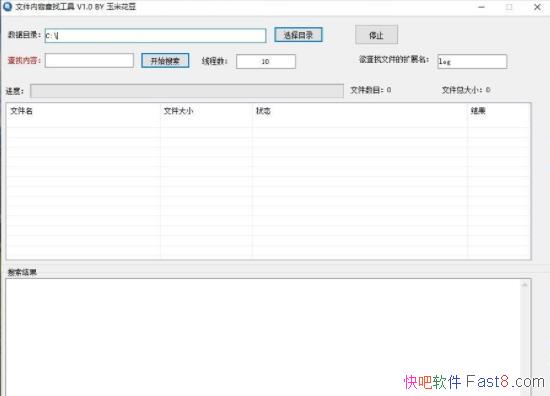Click the 结果 column header
Screen dimensions: 550x396
tap(498, 111)
